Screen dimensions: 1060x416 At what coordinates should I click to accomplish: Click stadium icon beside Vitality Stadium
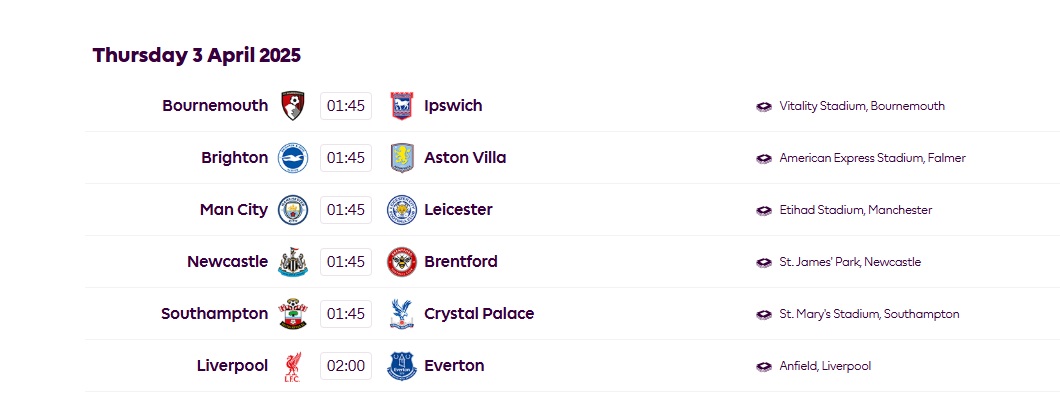tap(764, 106)
